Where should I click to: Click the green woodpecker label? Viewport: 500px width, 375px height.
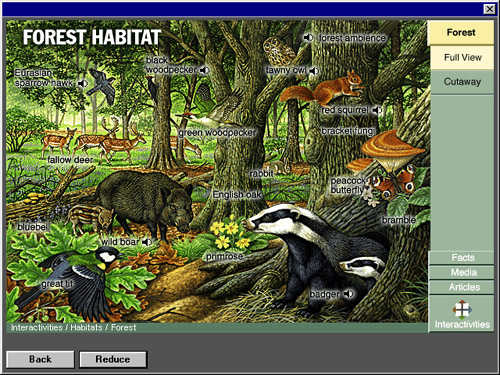click(217, 133)
